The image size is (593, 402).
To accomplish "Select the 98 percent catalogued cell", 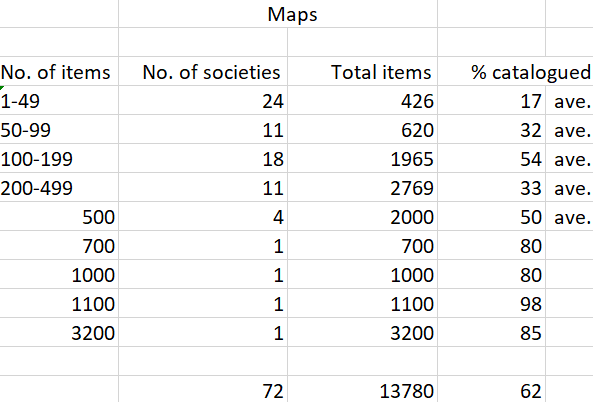I will pos(492,304).
